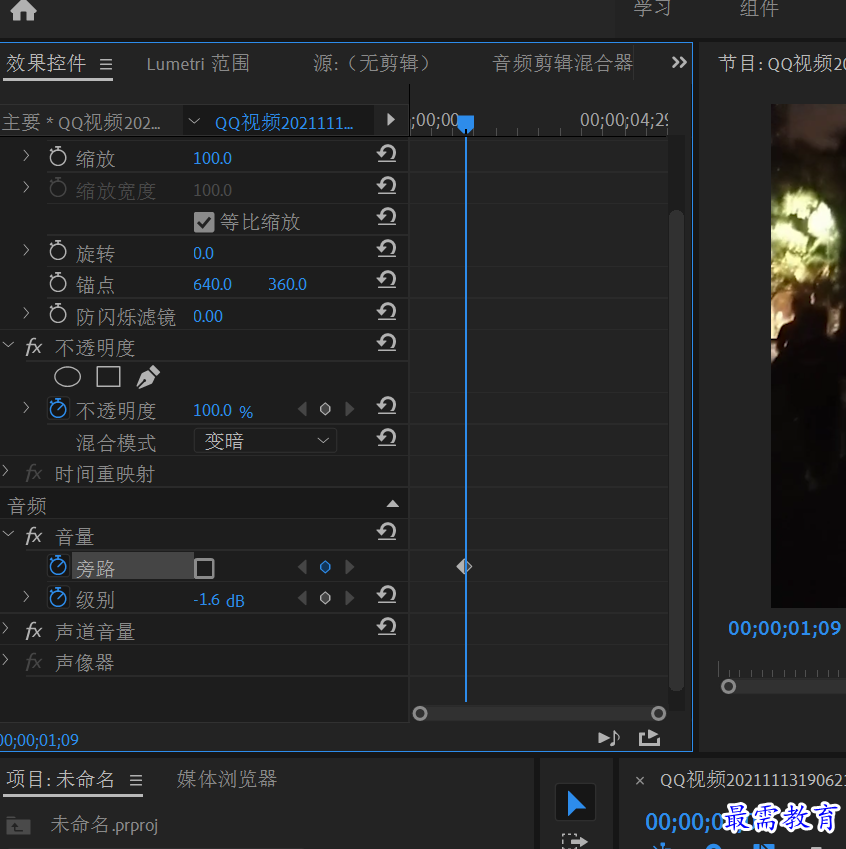The height and width of the screenshot is (849, 846).
Task: Go to next 级别 keyframe
Action: point(350,598)
